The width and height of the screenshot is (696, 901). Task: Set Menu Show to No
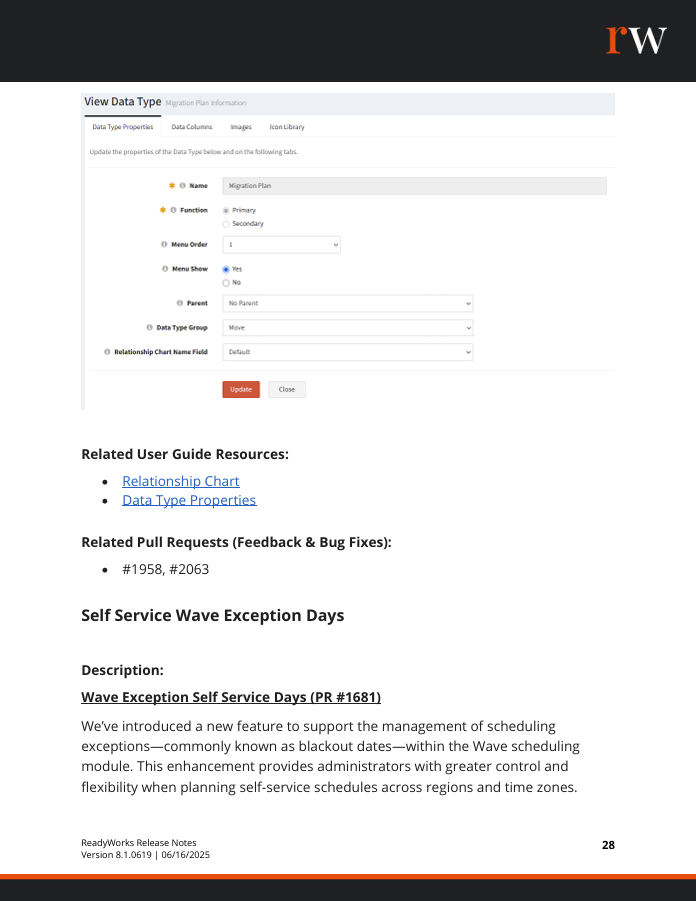pos(226,282)
